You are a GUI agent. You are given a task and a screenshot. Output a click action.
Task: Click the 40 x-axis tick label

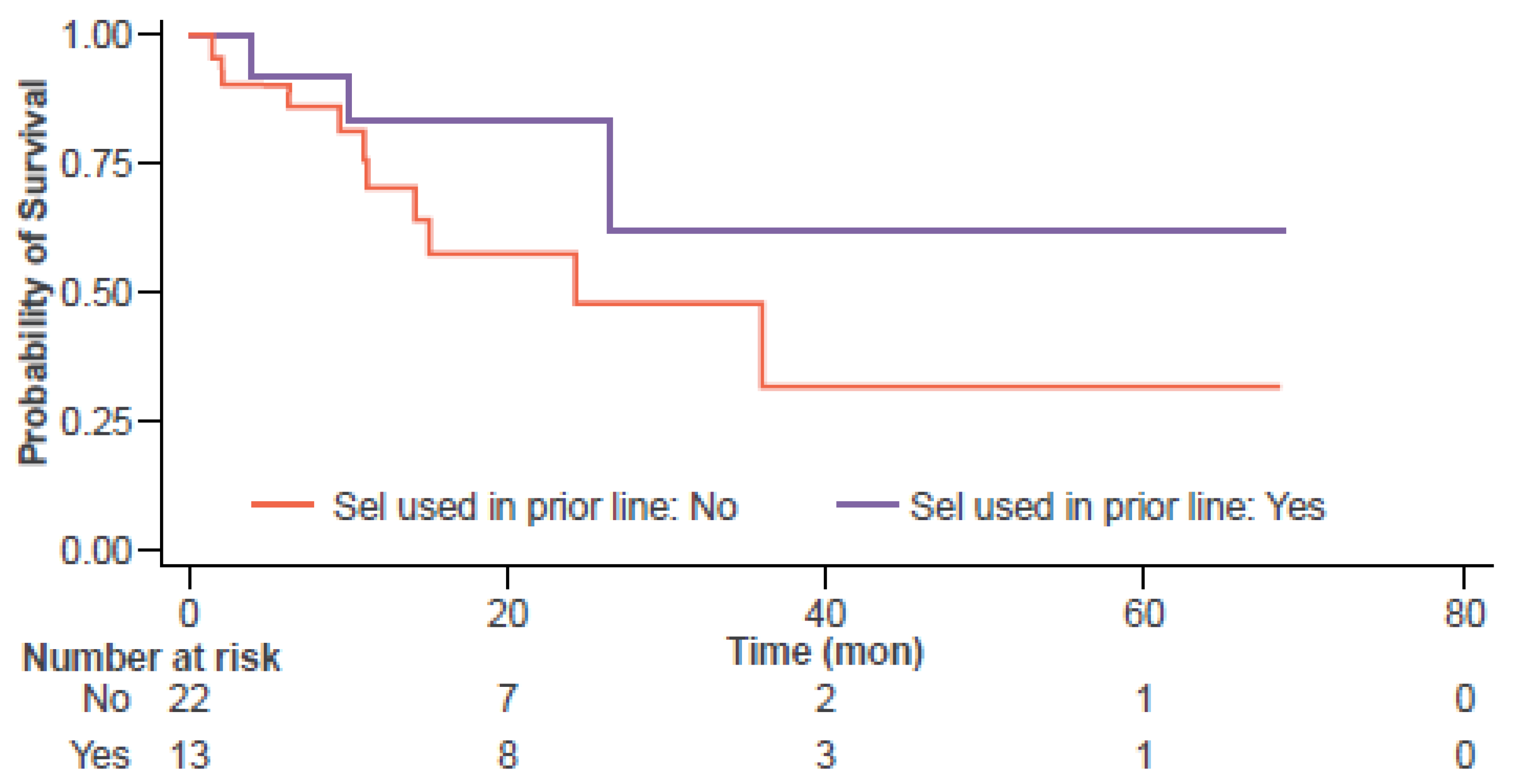825,614
